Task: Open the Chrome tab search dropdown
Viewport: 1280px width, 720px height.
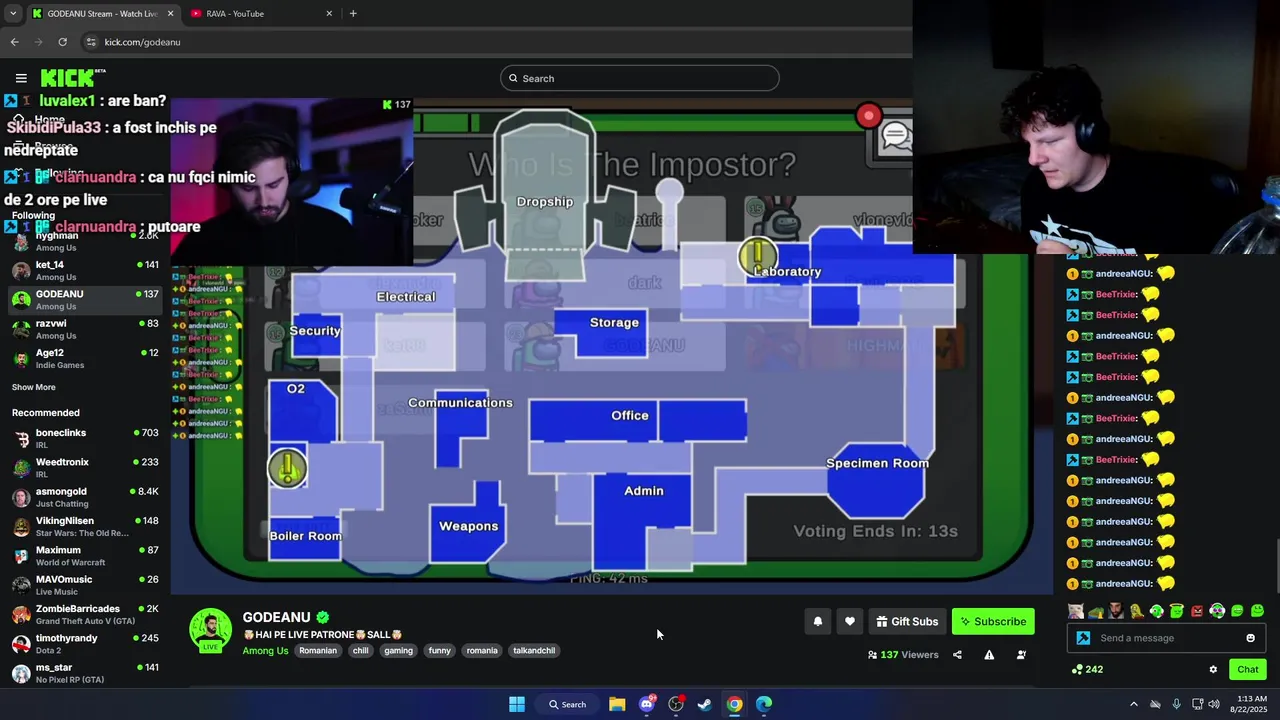Action: 13,13
